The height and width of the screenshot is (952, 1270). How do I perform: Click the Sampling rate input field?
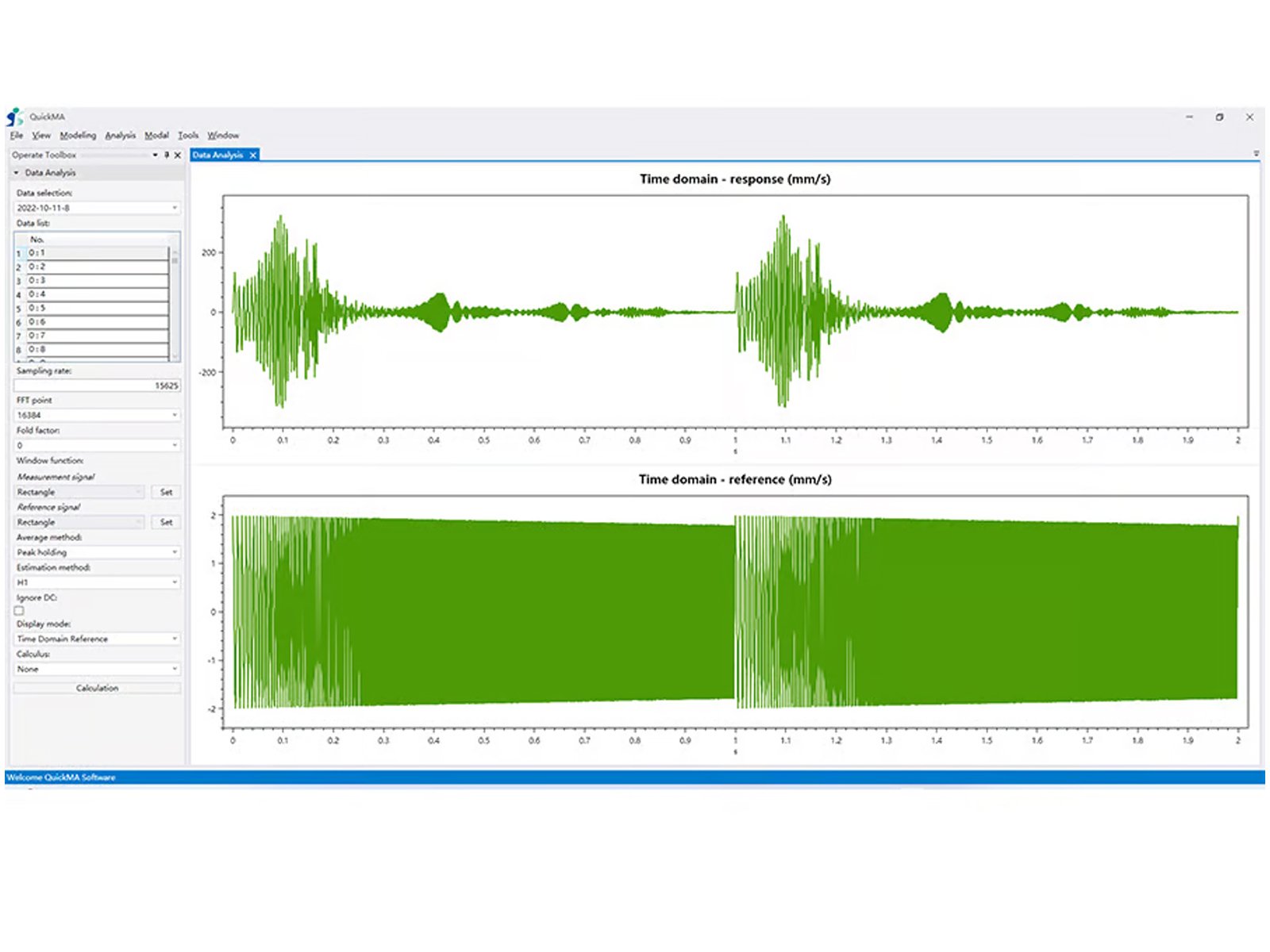(x=97, y=386)
